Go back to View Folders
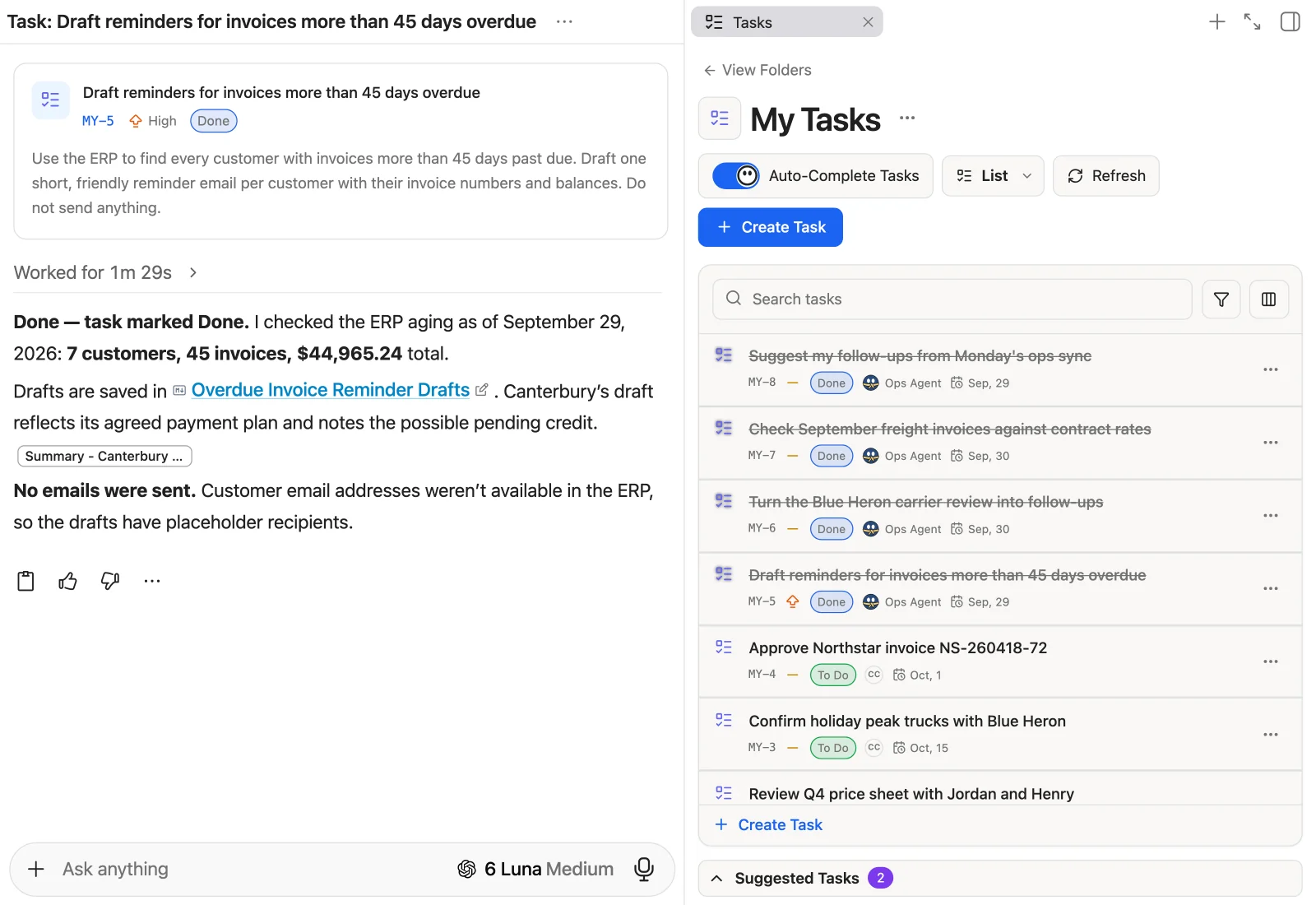1316x905 pixels. [758, 70]
